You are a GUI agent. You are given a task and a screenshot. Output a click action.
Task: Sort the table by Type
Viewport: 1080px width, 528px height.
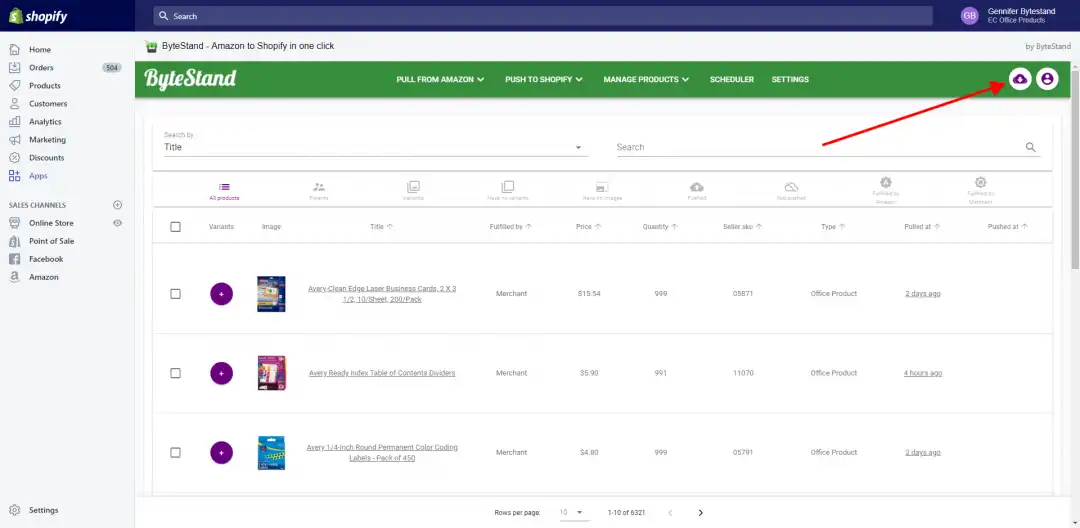coord(833,226)
